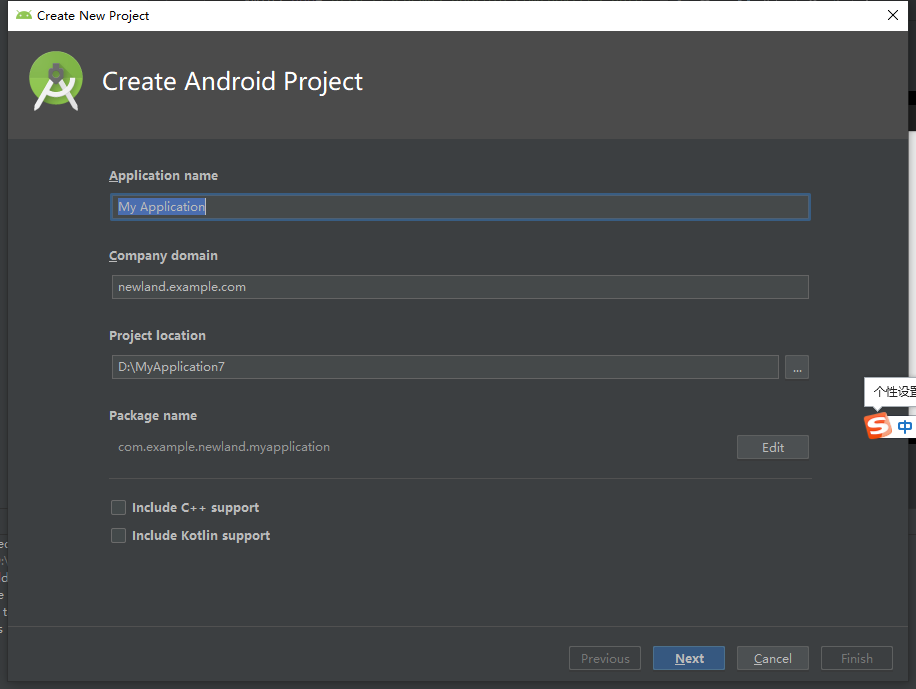Viewport: 916px width, 689px height.
Task: Click the Previous button
Action: (604, 658)
